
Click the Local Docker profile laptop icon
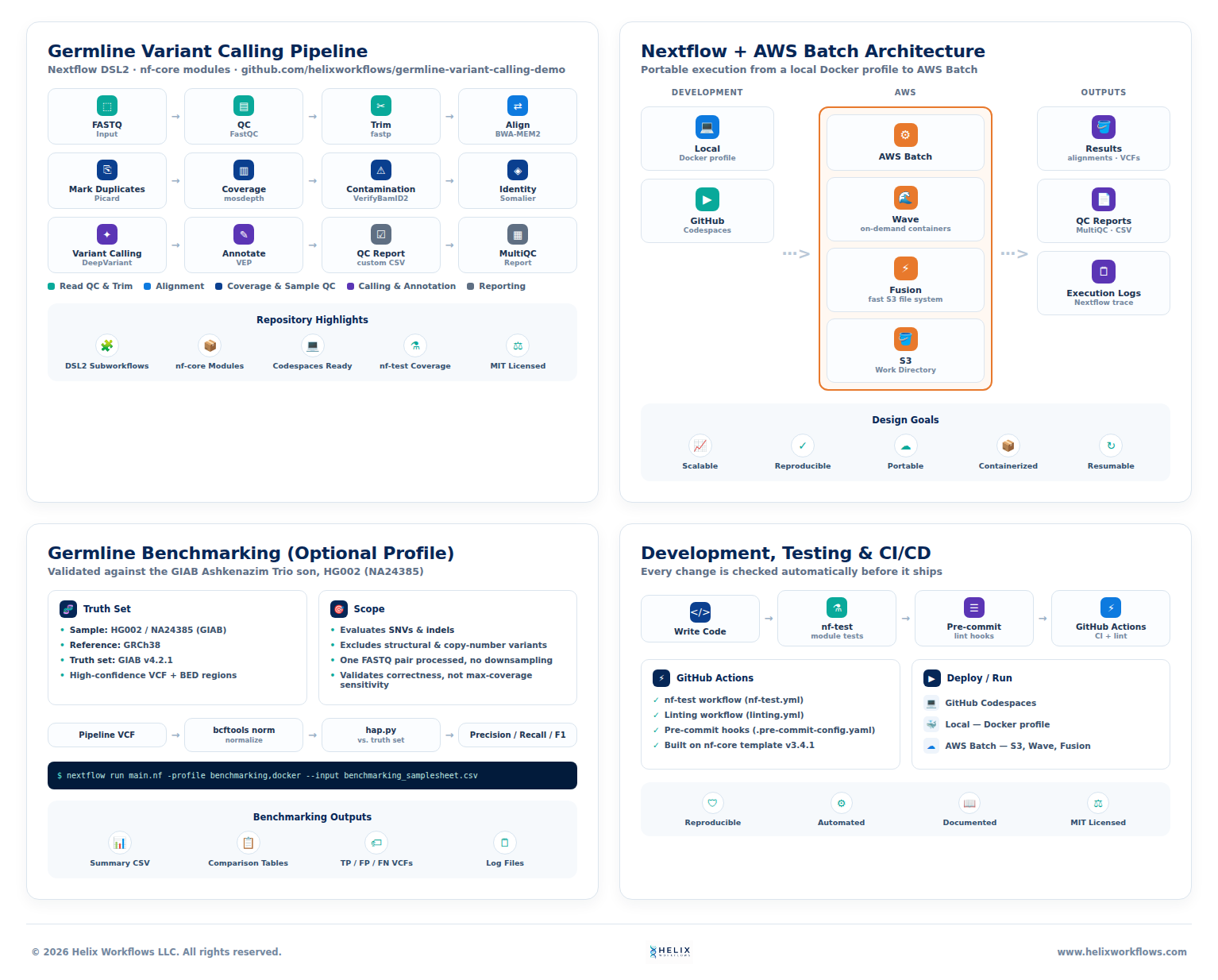click(707, 127)
